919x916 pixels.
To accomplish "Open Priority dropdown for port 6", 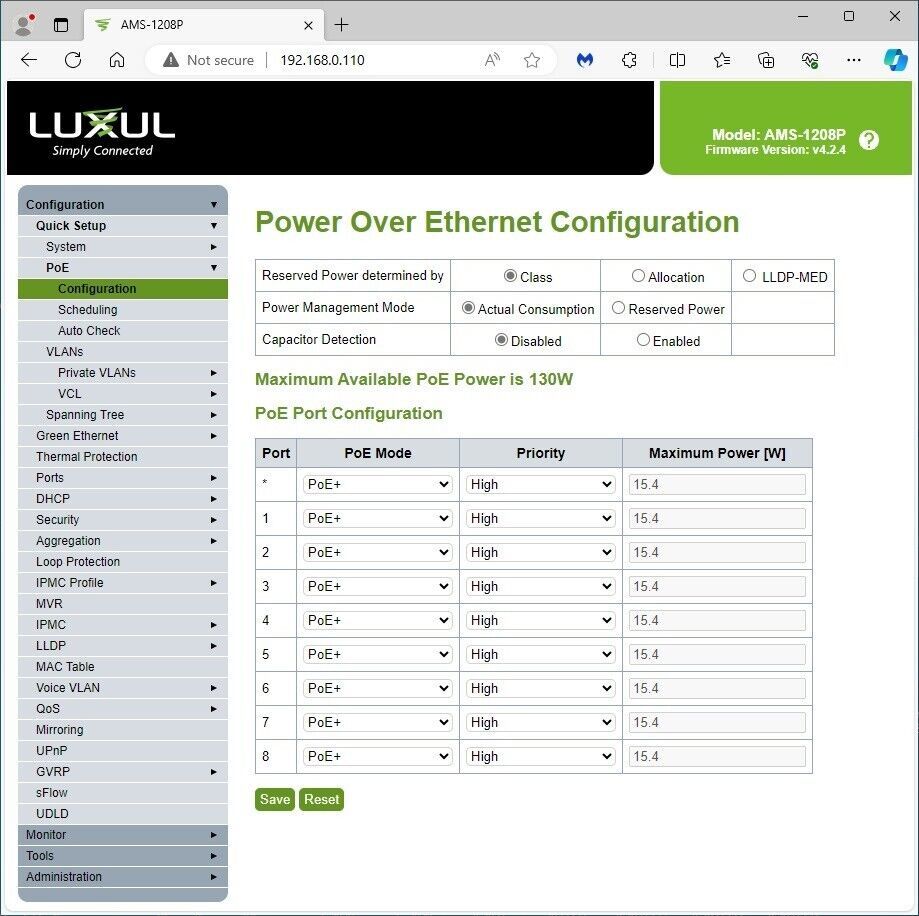I will [x=540, y=689].
